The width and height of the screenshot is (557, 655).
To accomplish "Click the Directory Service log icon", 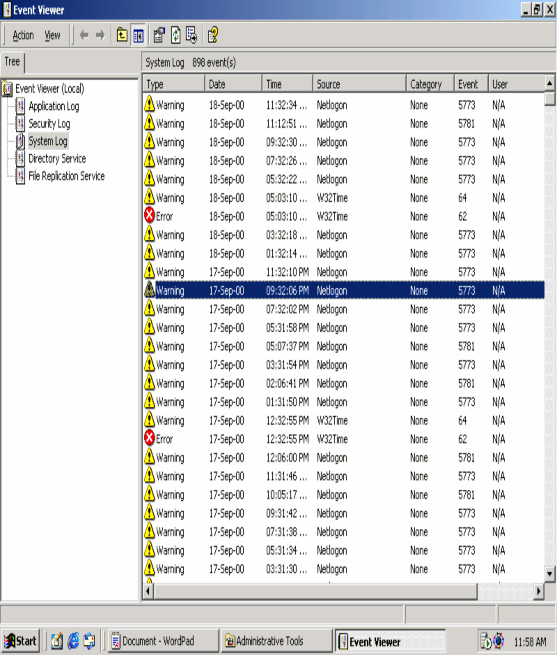I will tap(20, 159).
